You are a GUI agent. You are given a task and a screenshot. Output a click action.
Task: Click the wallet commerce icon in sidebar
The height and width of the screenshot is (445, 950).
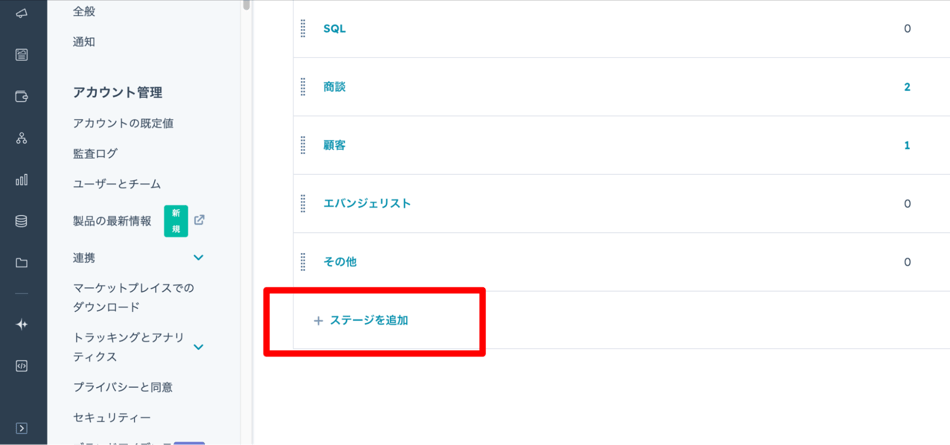22,97
